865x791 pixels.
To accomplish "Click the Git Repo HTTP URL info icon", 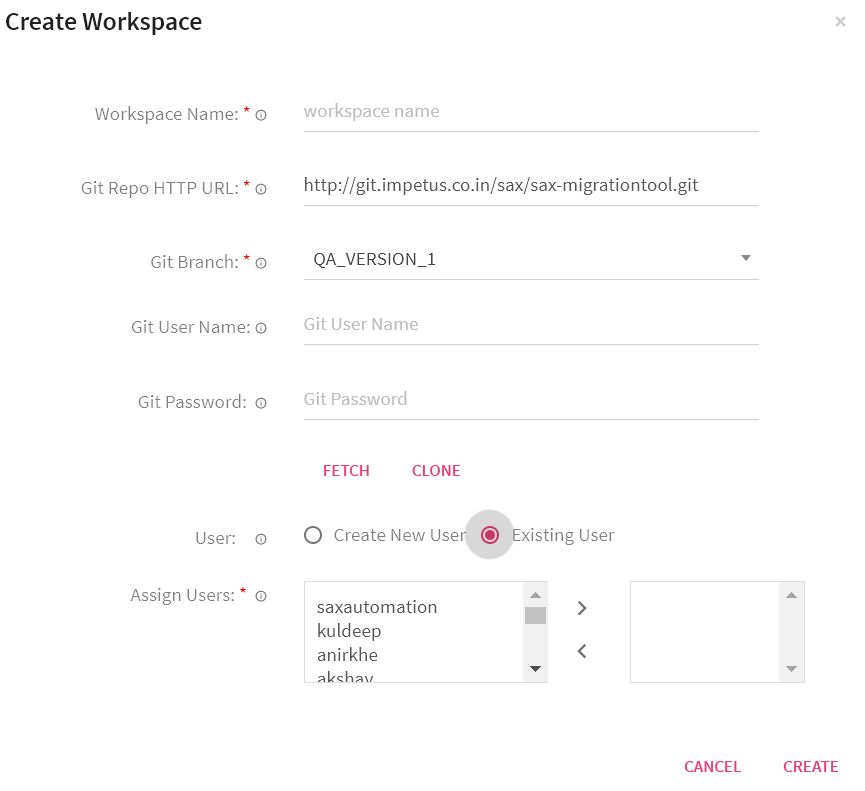I will point(260,189).
